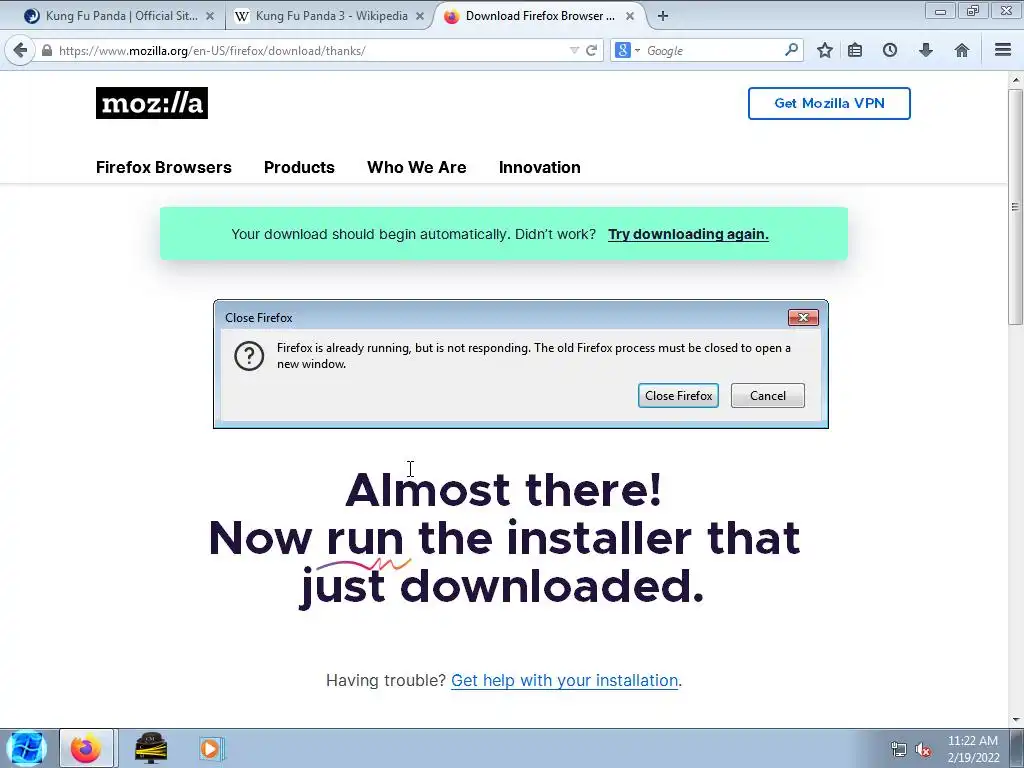Viewport: 1024px width, 768px height.
Task: Open the media player taskbar icon
Action: click(x=210, y=748)
